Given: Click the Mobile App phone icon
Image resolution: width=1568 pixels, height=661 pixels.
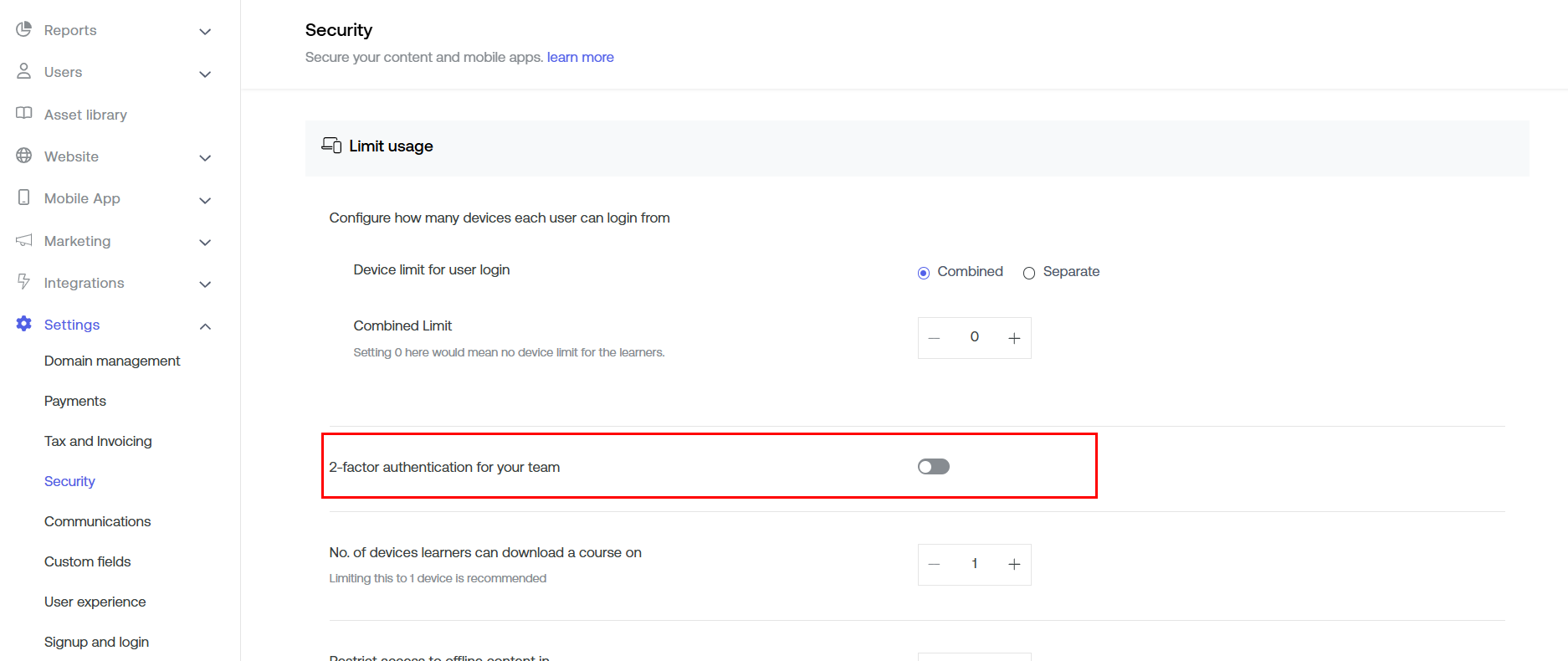Looking at the screenshot, I should [23, 197].
